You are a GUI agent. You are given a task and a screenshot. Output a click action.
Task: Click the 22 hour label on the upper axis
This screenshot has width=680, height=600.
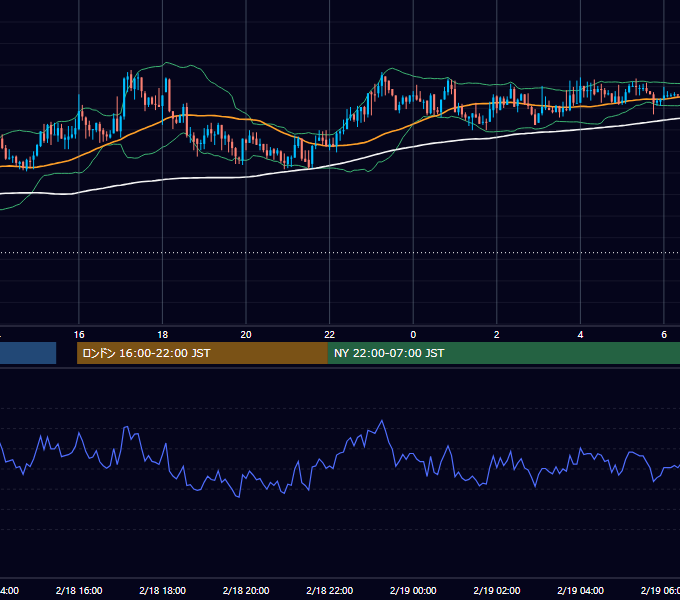coord(330,335)
